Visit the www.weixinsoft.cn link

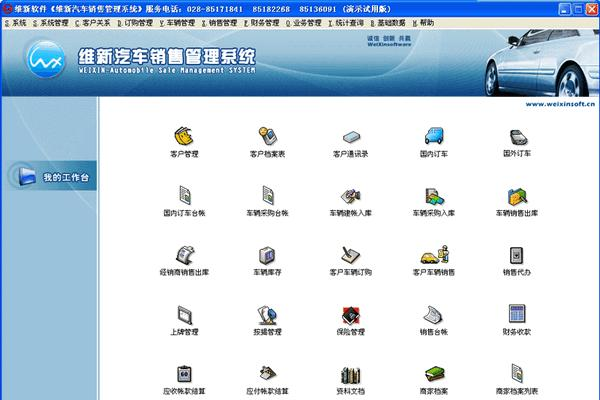560,104
